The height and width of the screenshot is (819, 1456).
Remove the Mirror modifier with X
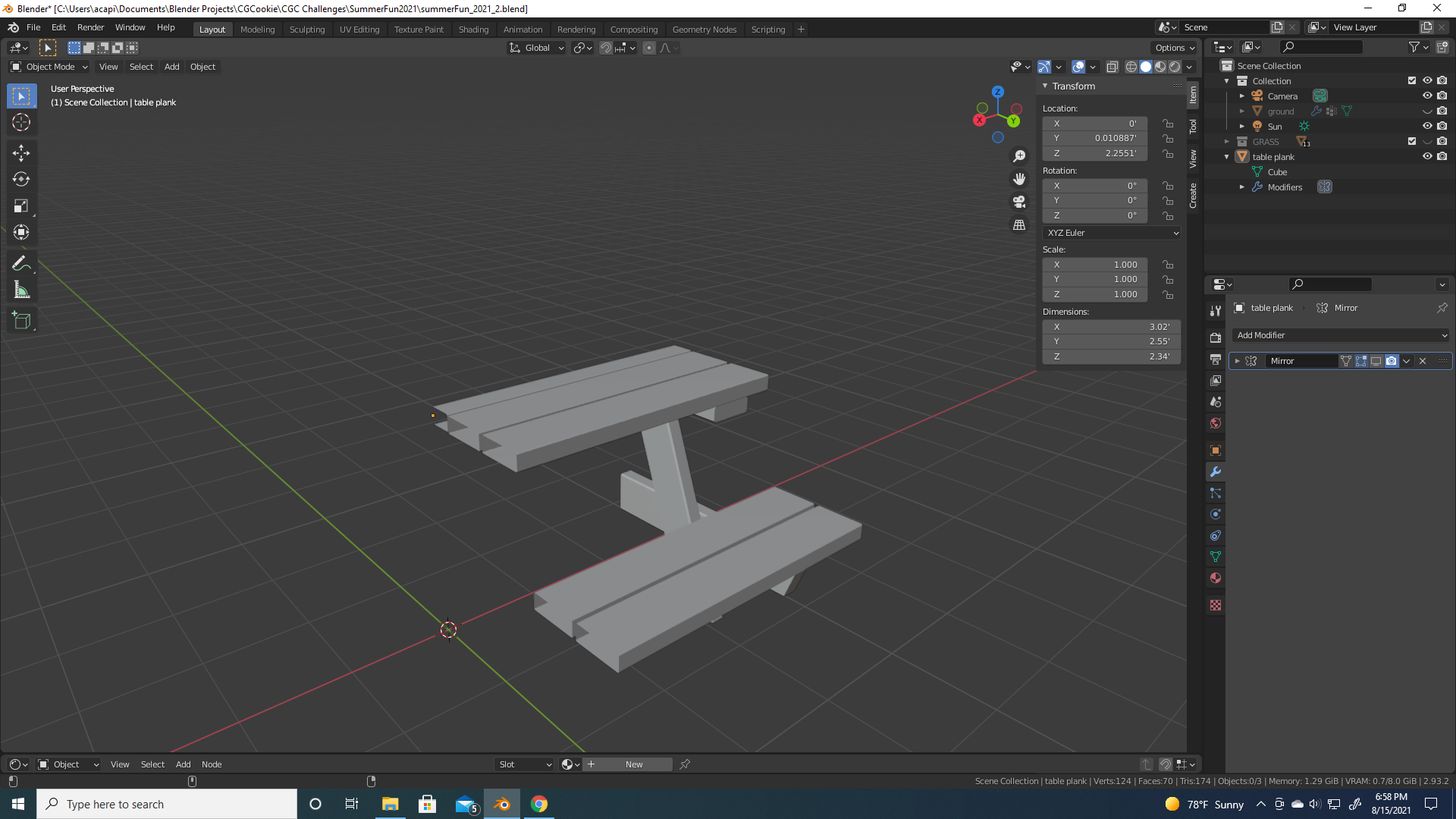click(x=1423, y=361)
